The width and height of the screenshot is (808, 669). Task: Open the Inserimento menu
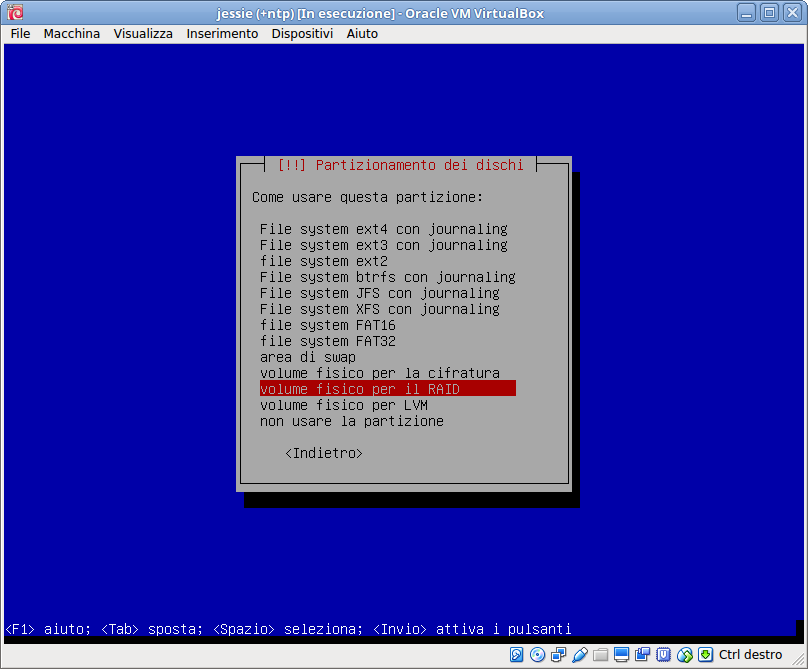pos(222,34)
